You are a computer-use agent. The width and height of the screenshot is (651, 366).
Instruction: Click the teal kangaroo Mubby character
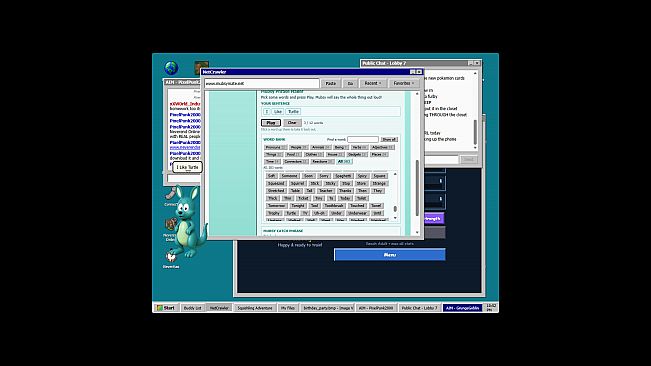click(x=189, y=221)
